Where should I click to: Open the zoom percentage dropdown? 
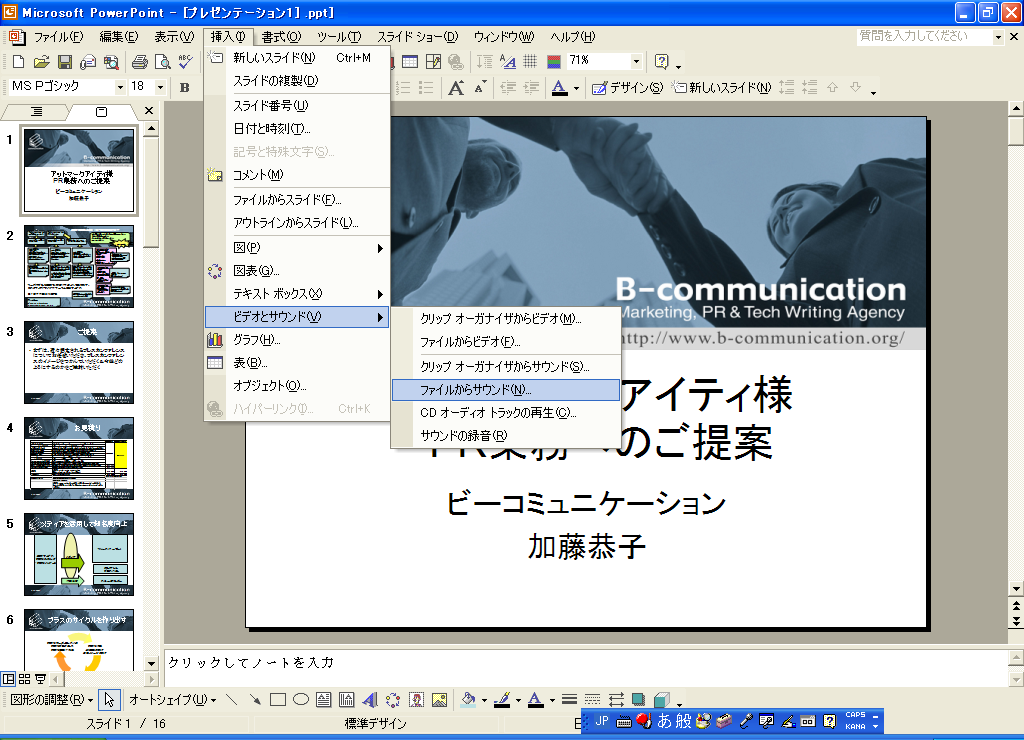click(636, 62)
